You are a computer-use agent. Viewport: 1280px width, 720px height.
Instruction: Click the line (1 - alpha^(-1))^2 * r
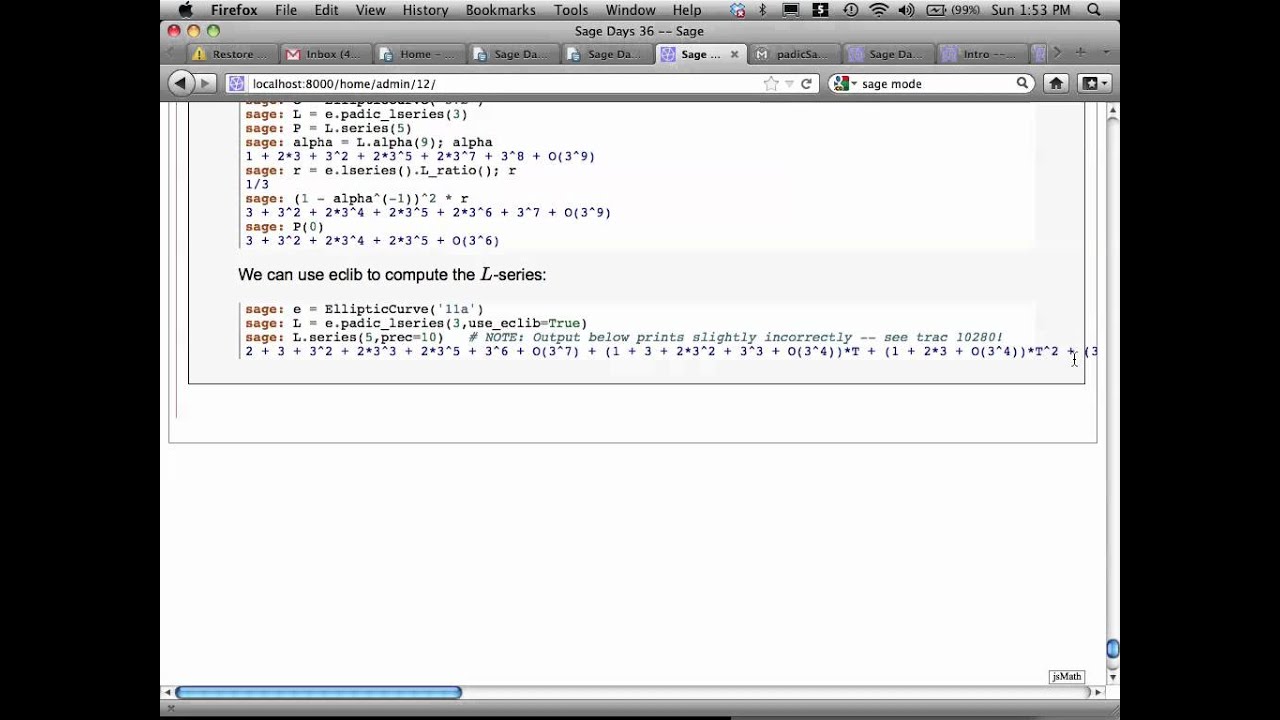coord(356,198)
